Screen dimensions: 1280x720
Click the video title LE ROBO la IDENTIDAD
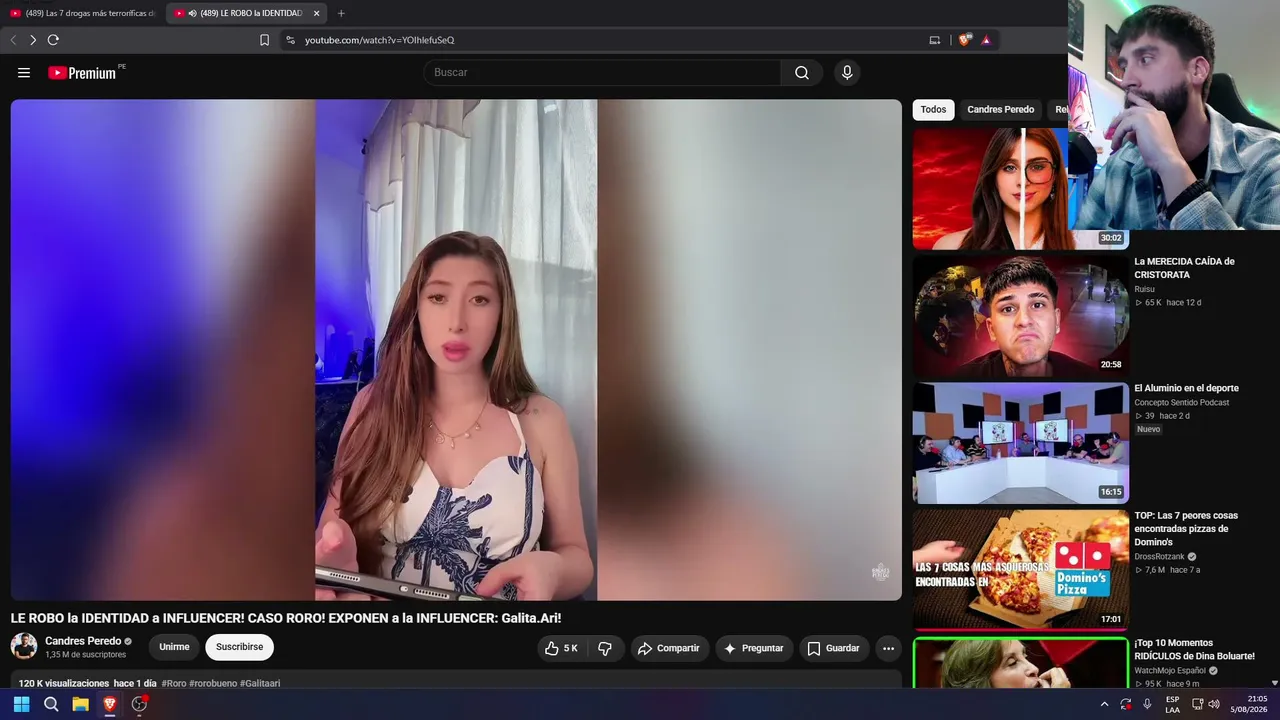pyautogui.click(x=286, y=619)
